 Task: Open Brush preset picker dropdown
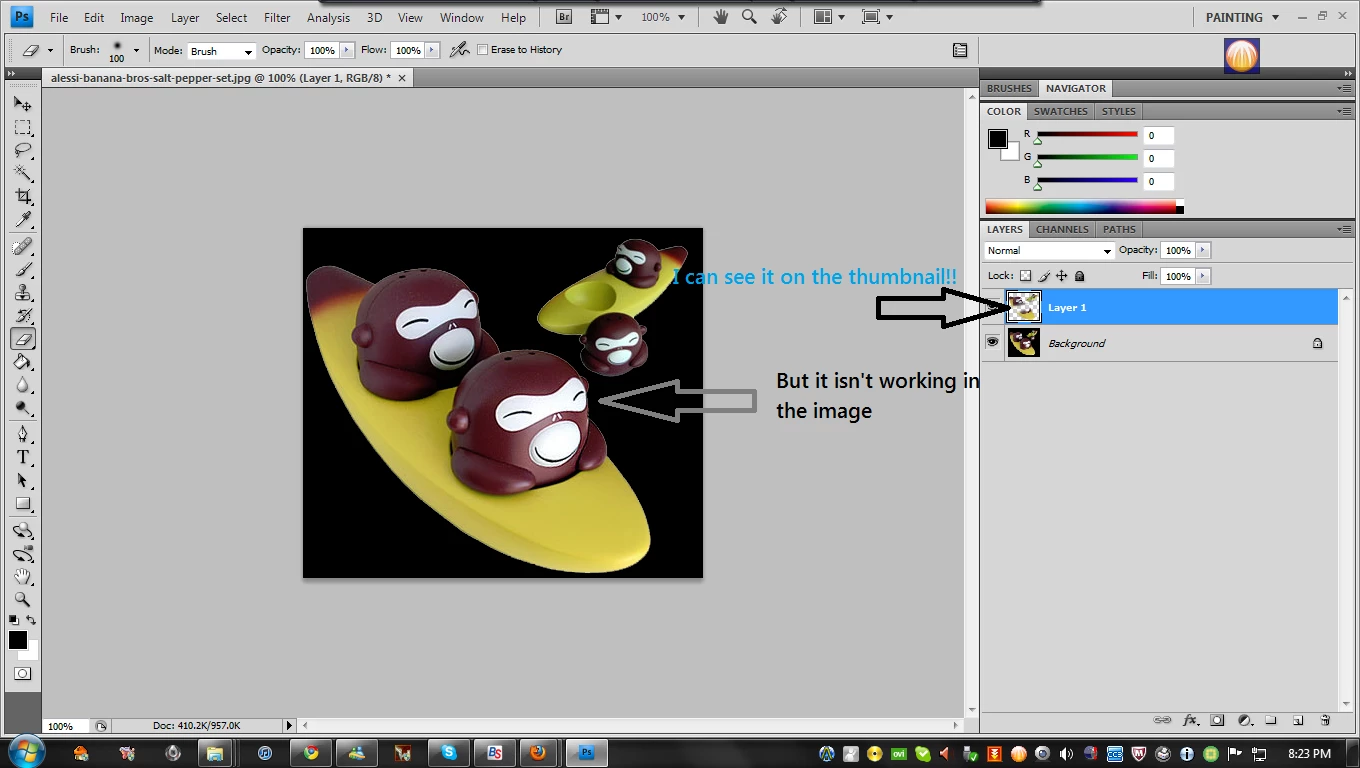pyautogui.click(x=136, y=50)
